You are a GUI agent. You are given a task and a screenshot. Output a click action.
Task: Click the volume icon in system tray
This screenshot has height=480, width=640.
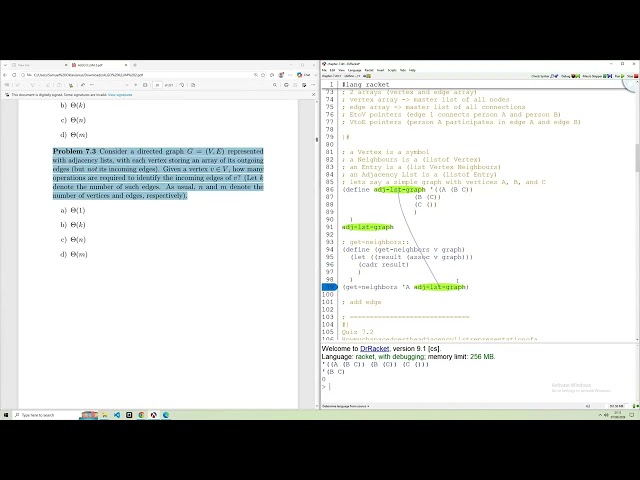[x=606, y=415]
